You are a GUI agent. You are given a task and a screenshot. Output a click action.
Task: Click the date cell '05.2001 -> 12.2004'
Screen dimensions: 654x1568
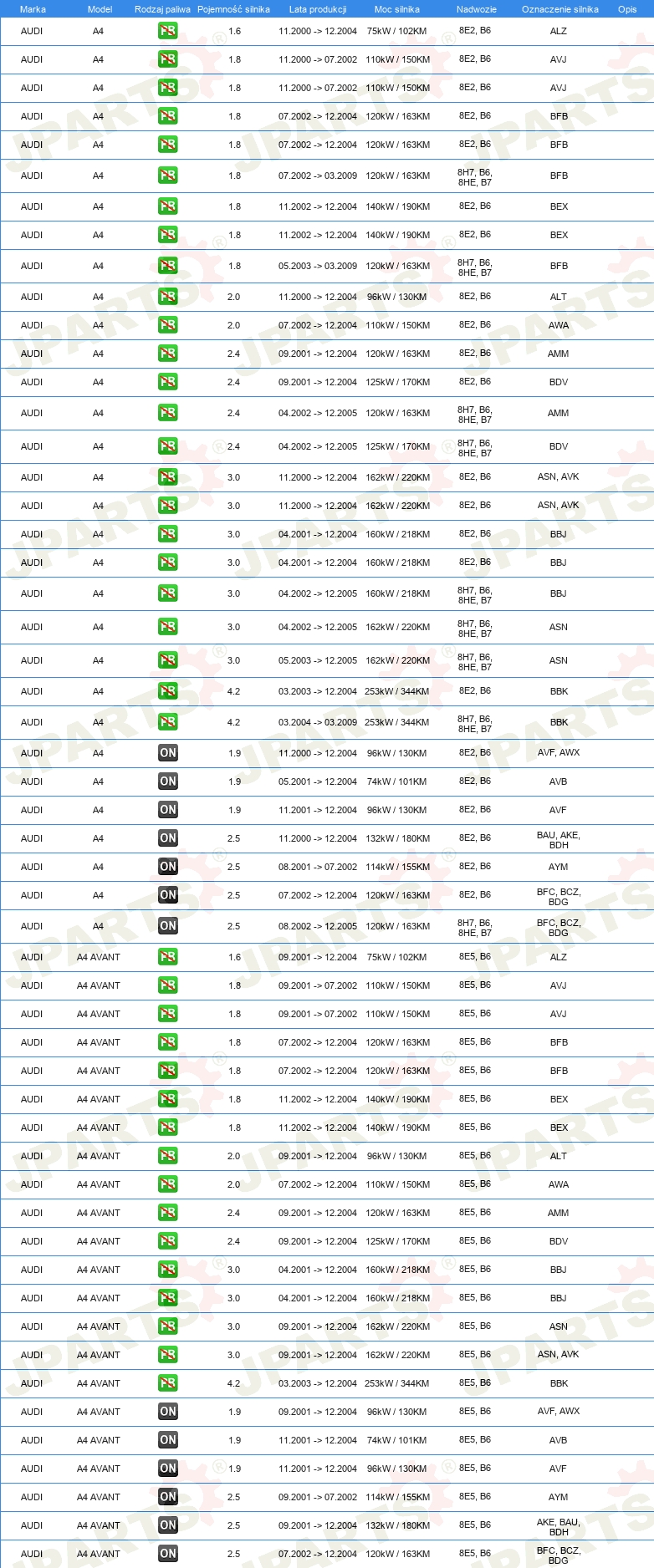(318, 782)
